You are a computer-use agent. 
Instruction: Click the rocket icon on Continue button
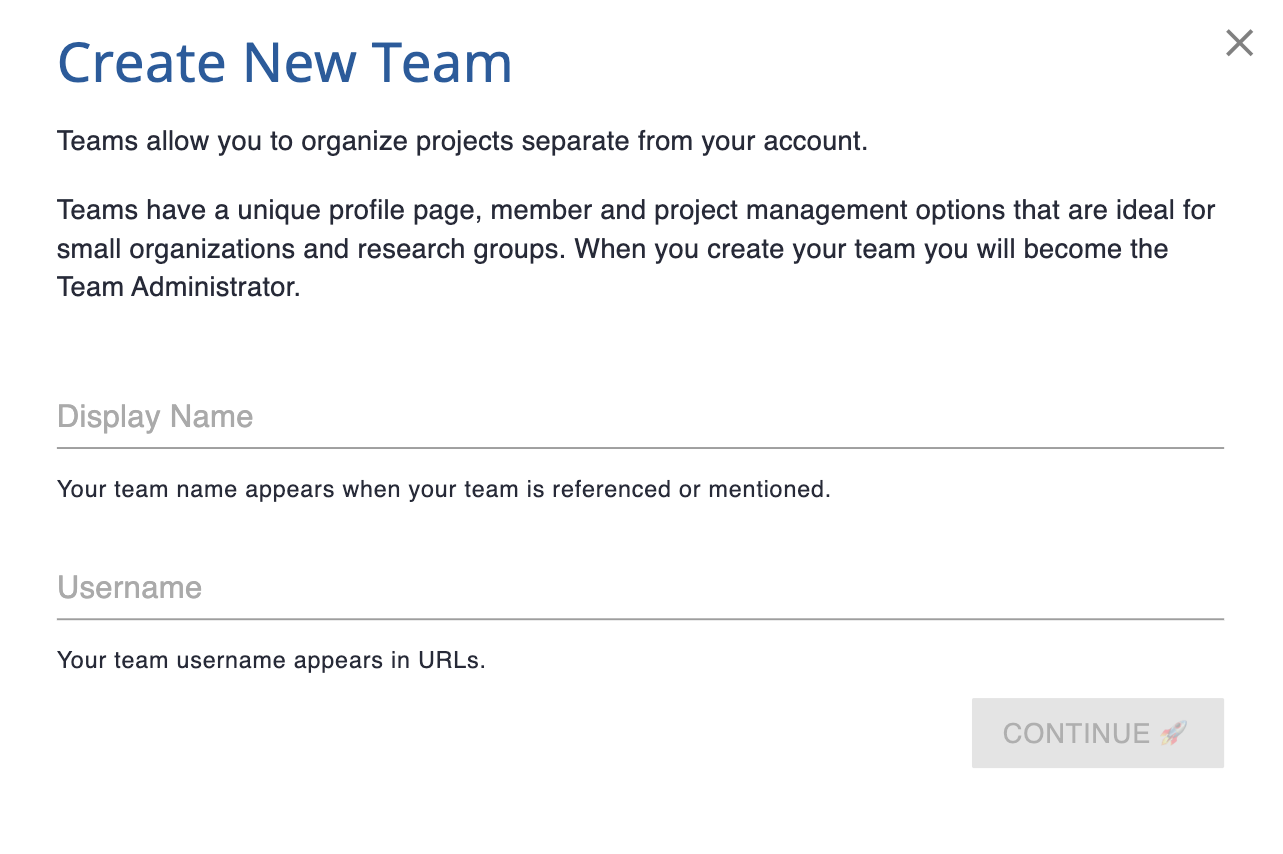click(x=1173, y=733)
